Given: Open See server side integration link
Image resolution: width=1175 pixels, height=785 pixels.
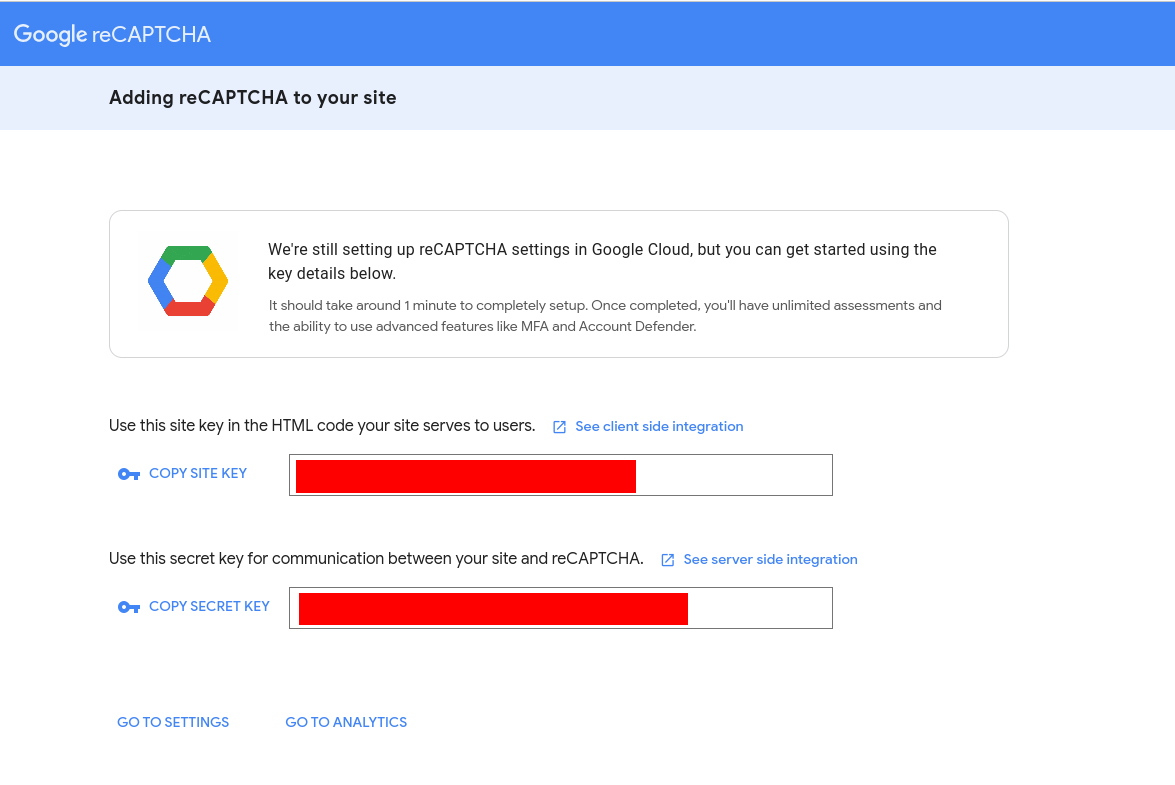Looking at the screenshot, I should (x=770, y=560).
